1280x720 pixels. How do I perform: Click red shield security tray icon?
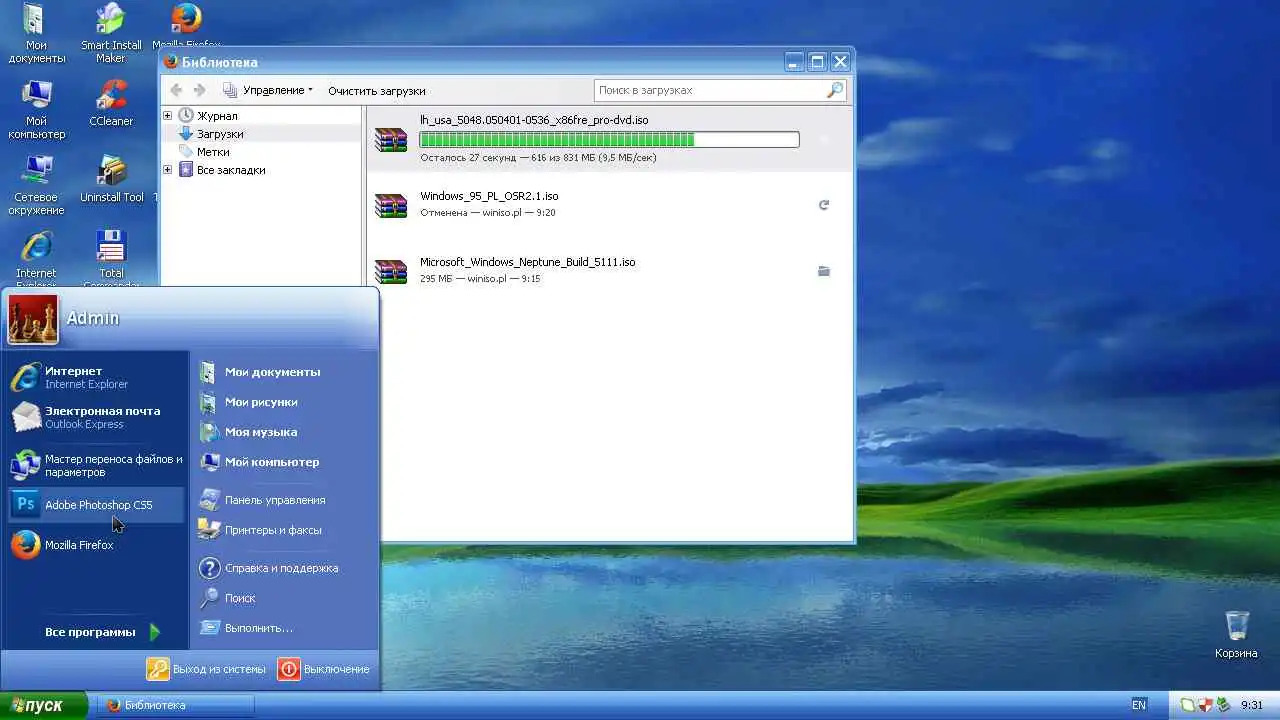point(1205,705)
